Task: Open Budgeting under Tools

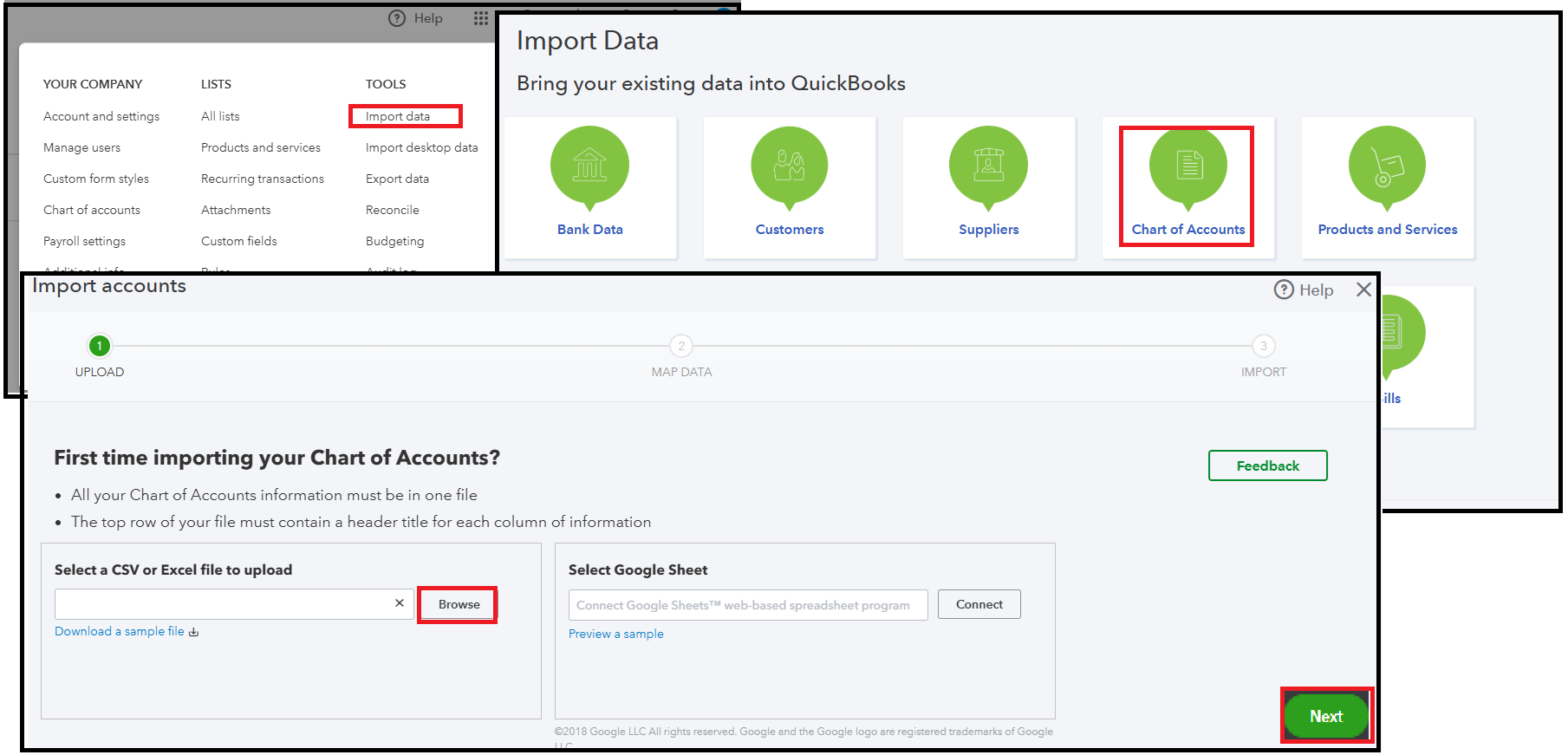Action: pos(395,241)
